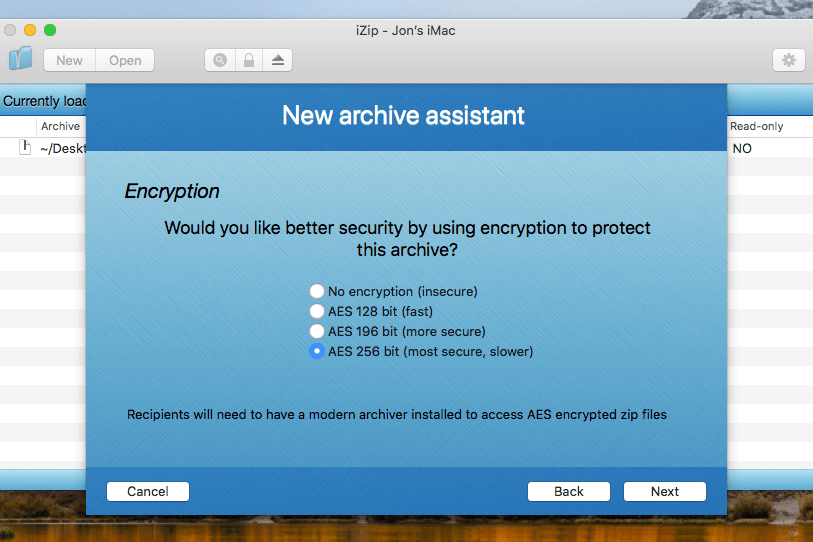Select AES 196 bit (more secure)
The height and width of the screenshot is (542, 813).
click(317, 331)
